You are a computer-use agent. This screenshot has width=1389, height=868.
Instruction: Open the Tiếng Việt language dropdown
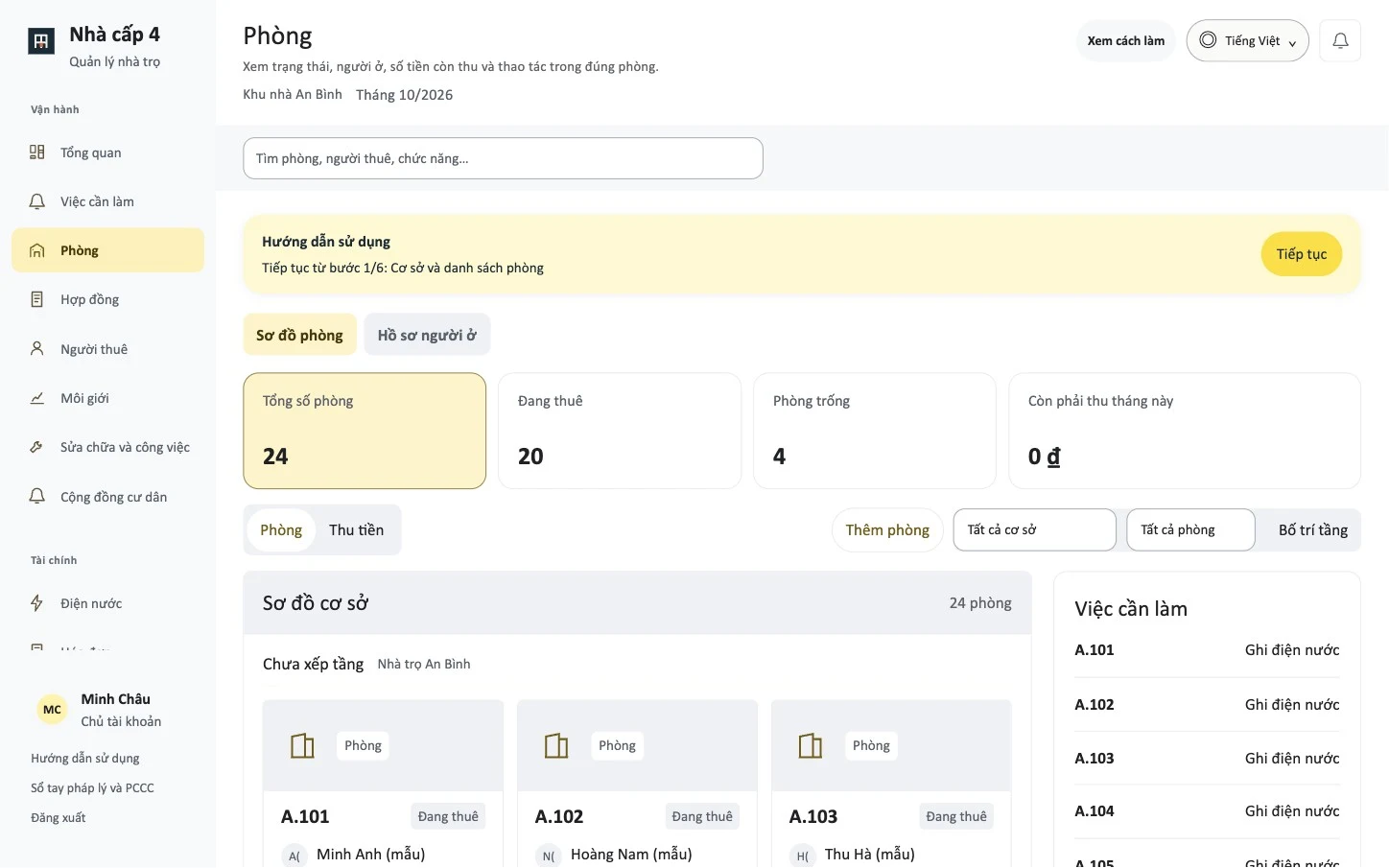1247,40
